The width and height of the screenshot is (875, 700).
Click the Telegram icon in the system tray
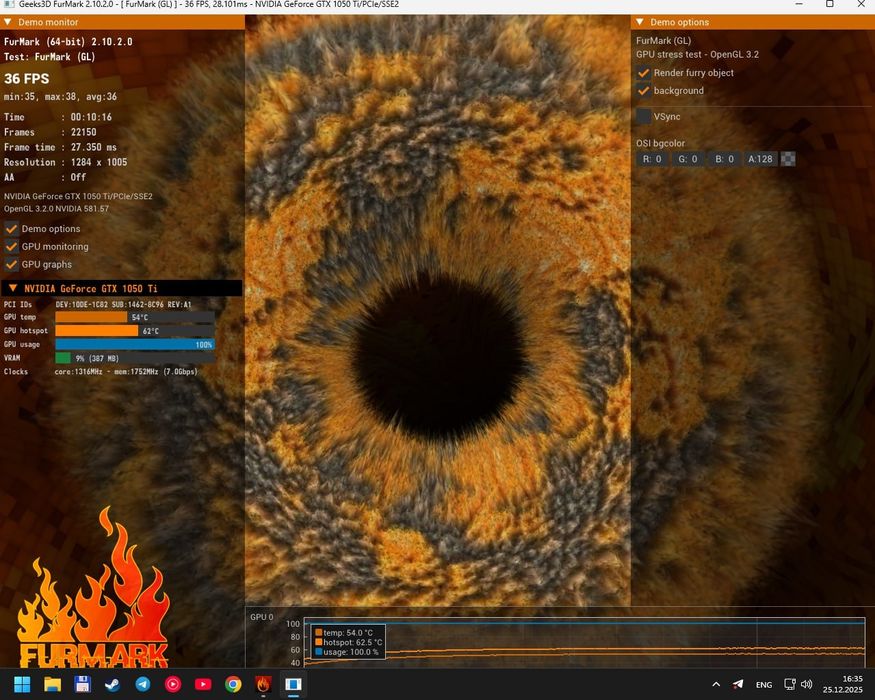[738, 684]
